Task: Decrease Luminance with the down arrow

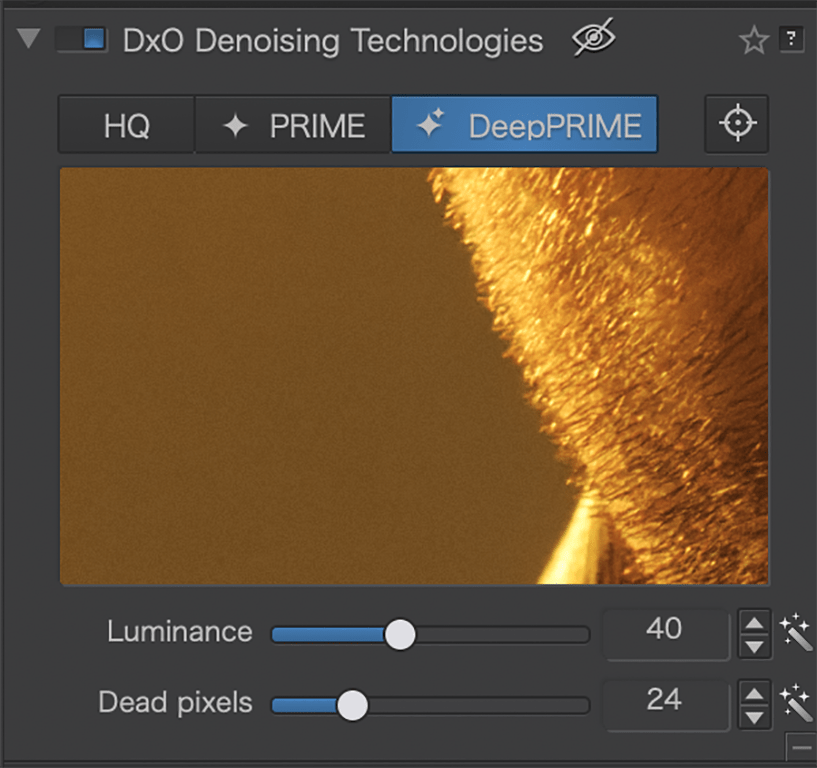Action: [x=754, y=647]
